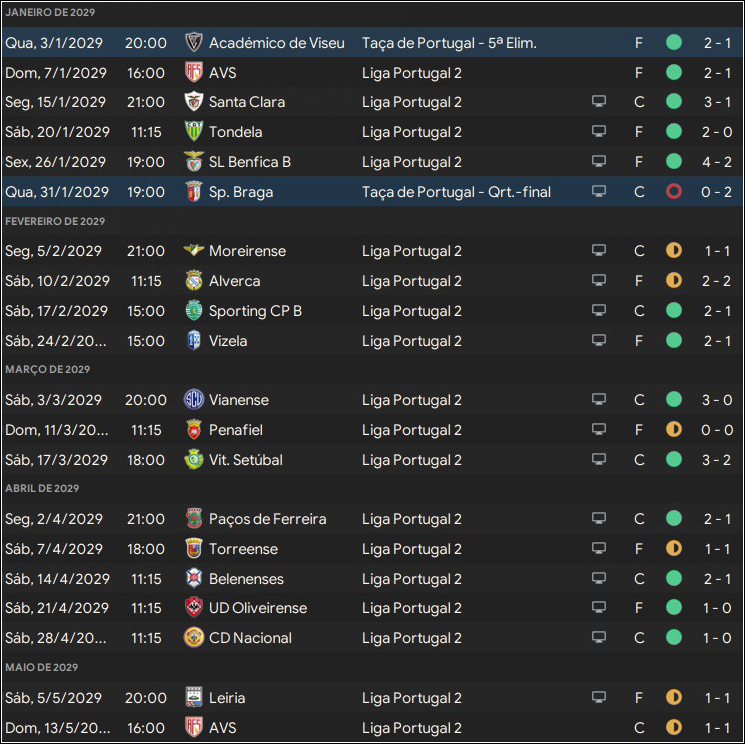Click the yellow draw indicator for Alverca match
The image size is (745, 744).
(x=674, y=280)
